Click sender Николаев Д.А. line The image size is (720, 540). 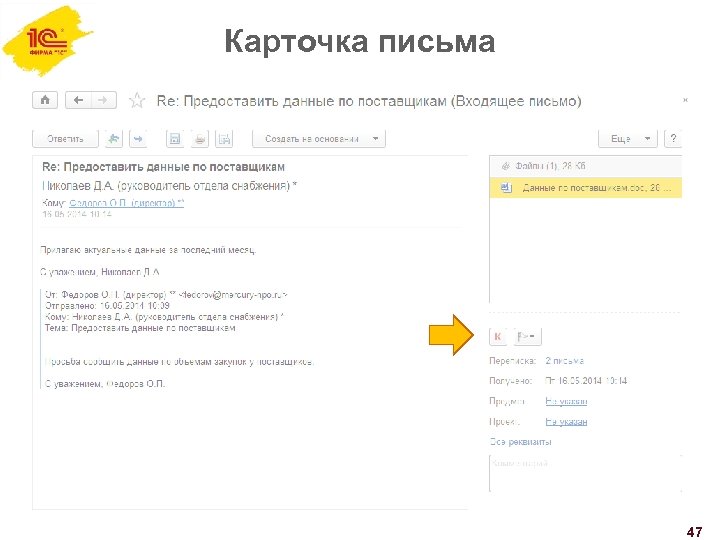tap(169, 186)
